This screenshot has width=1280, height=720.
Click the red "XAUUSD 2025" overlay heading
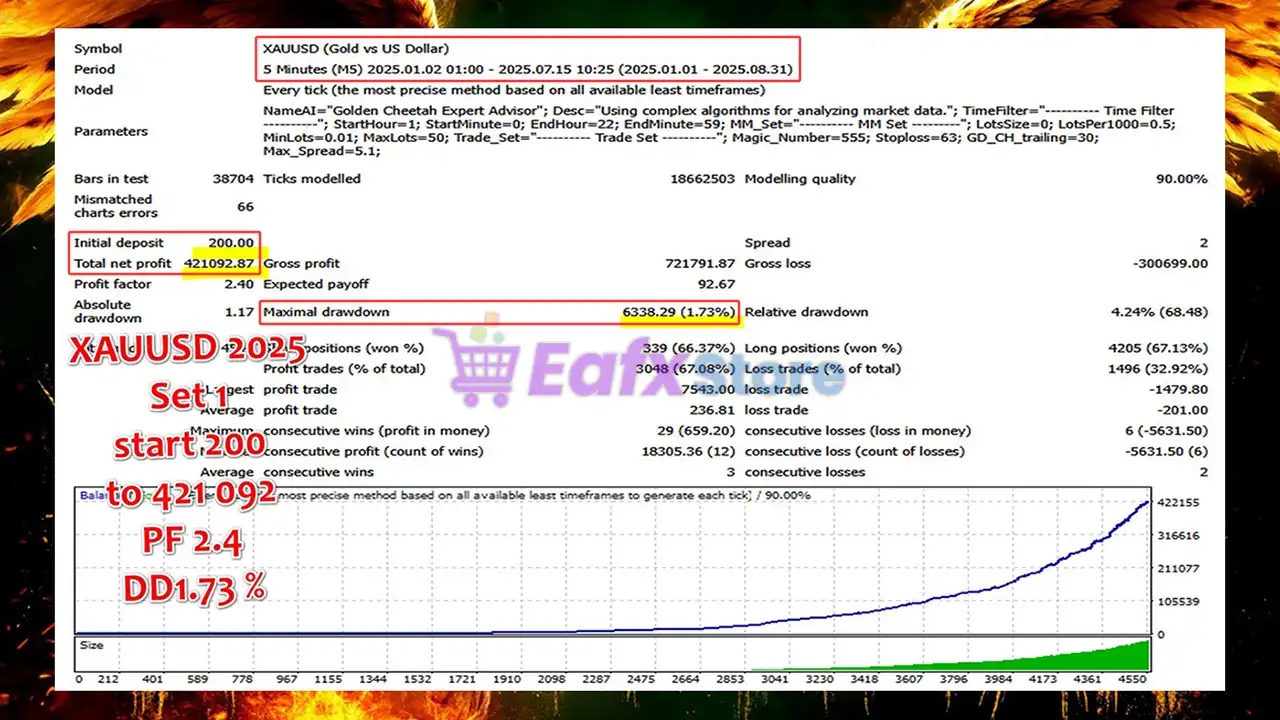coord(188,351)
